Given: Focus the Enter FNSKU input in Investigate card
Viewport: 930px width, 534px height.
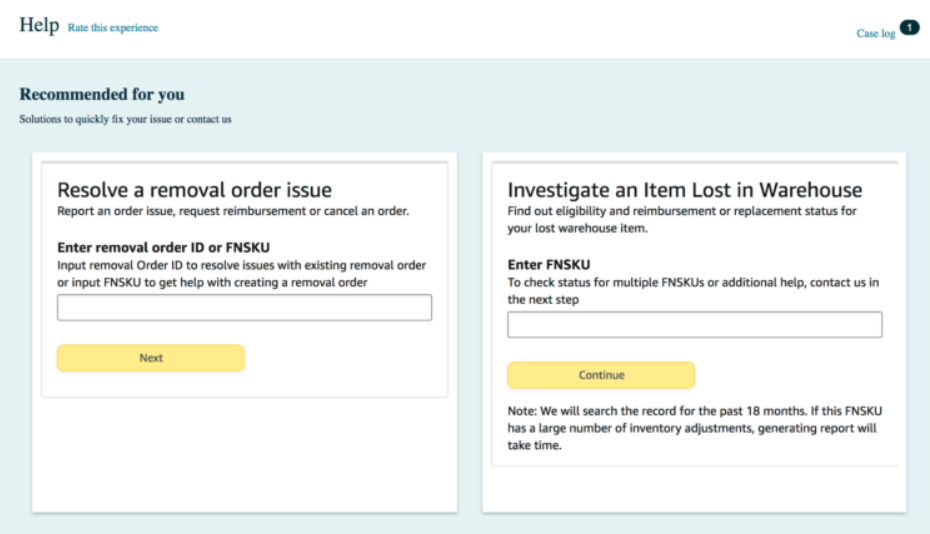Looking at the screenshot, I should click(x=694, y=325).
